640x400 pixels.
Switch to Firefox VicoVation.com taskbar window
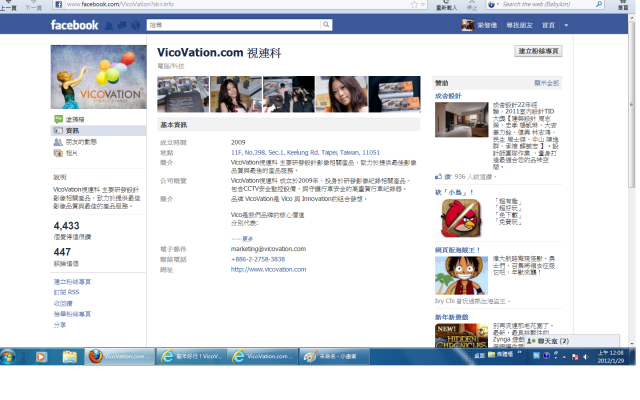[120, 356]
